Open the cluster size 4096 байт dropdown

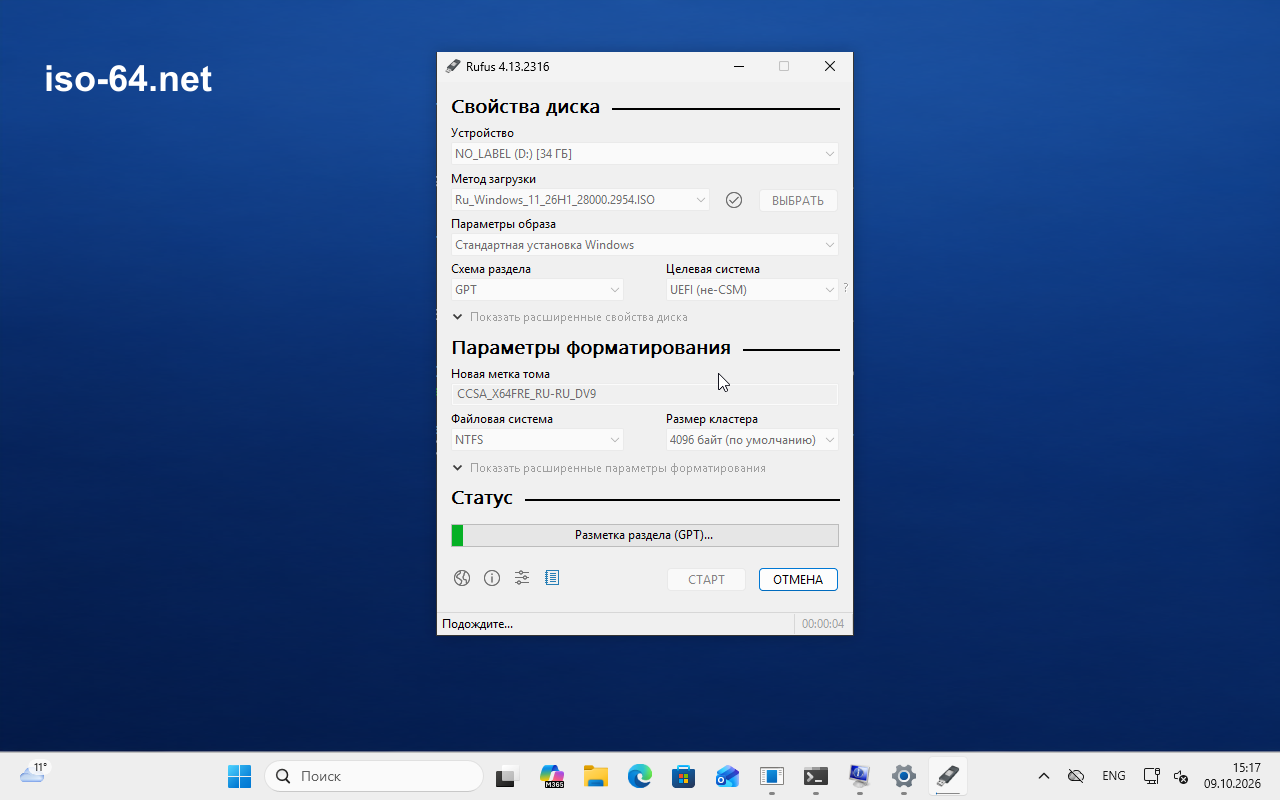752,440
